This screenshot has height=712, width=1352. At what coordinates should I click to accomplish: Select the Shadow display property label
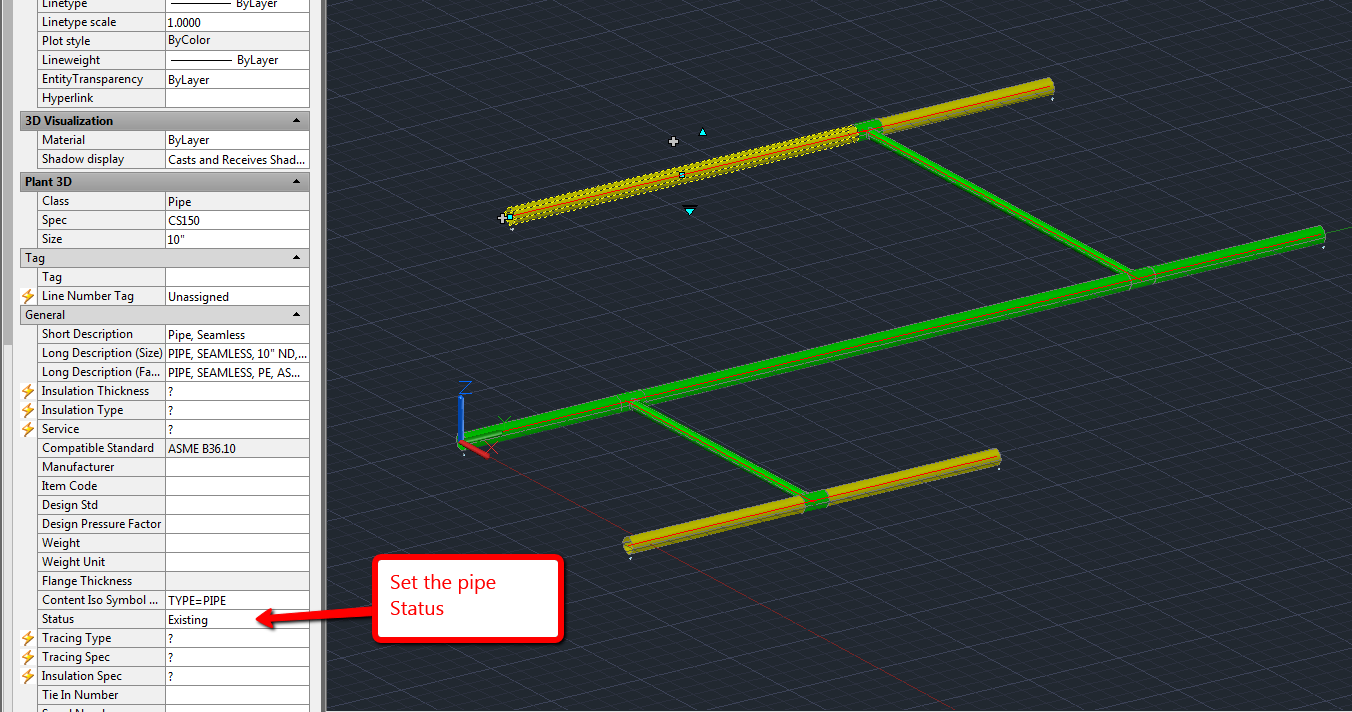click(83, 159)
